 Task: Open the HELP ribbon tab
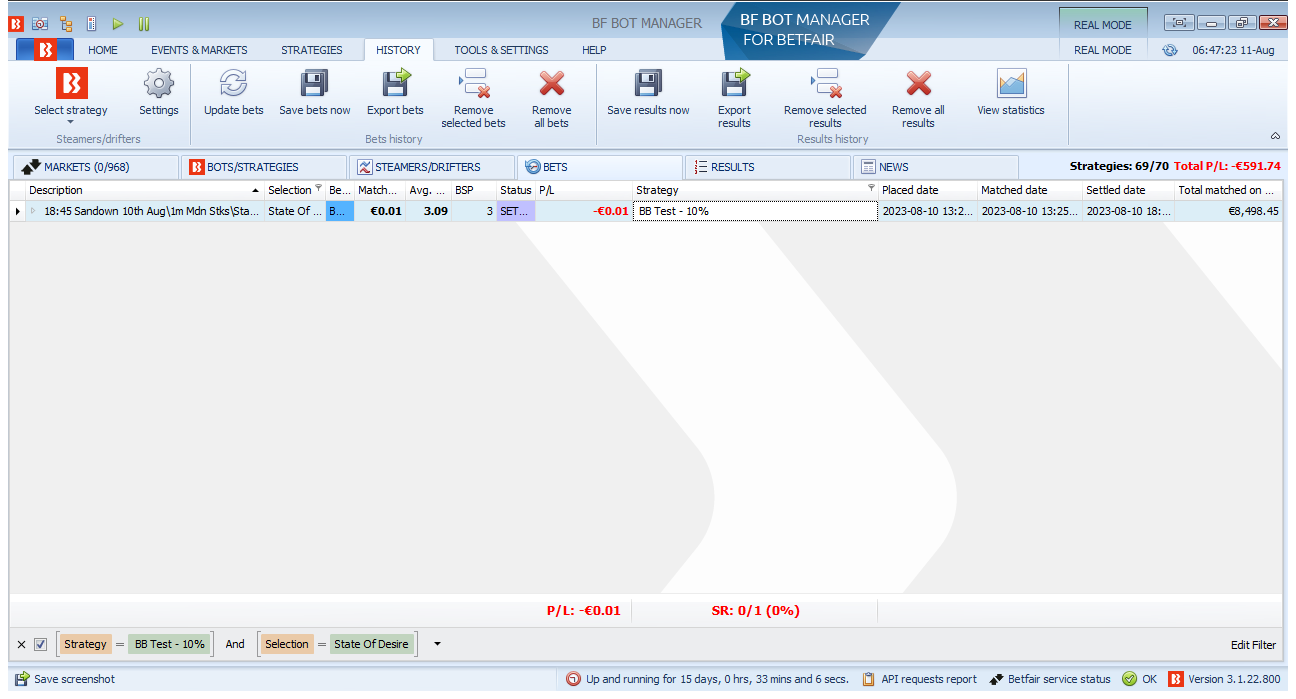[594, 50]
